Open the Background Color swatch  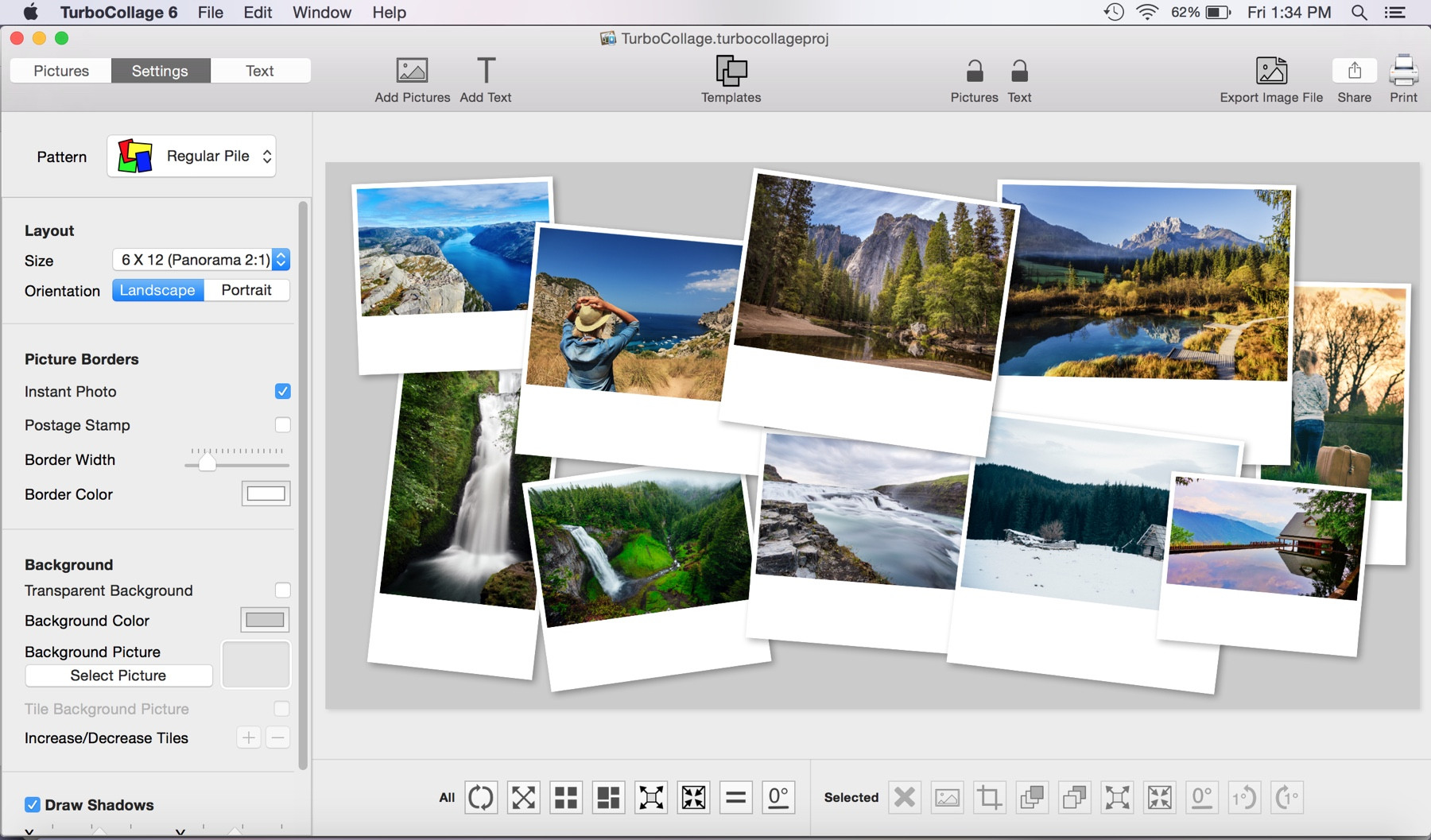265,620
